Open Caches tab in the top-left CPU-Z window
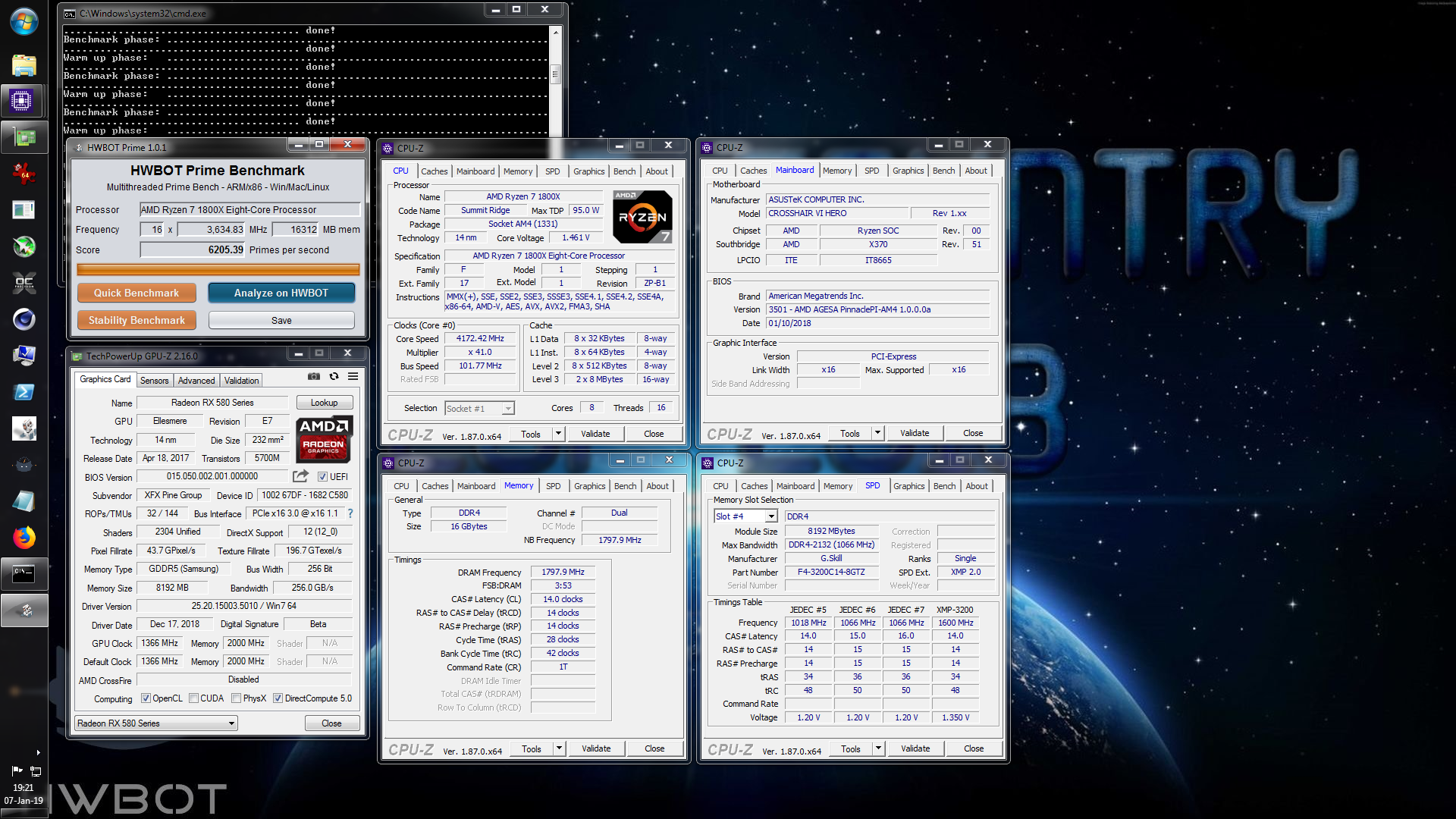This screenshot has height=819, width=1456. tap(435, 171)
